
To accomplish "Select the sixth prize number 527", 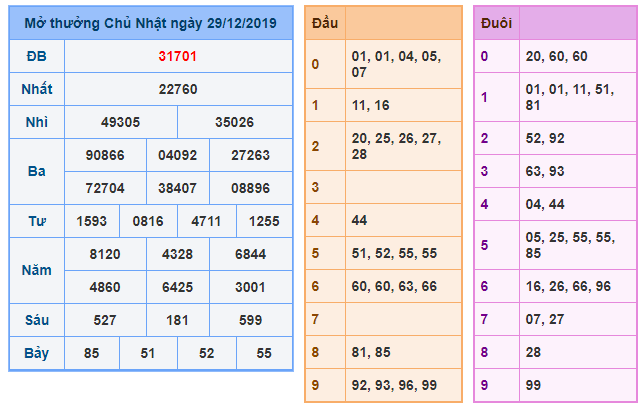I will click(x=106, y=319).
